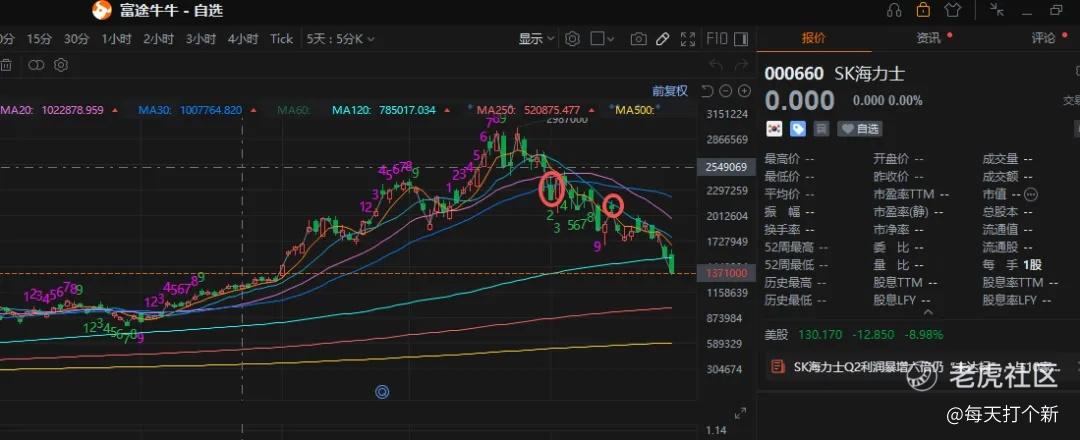
Task: Click the overlapping circles compare icon
Action: click(x=36, y=65)
